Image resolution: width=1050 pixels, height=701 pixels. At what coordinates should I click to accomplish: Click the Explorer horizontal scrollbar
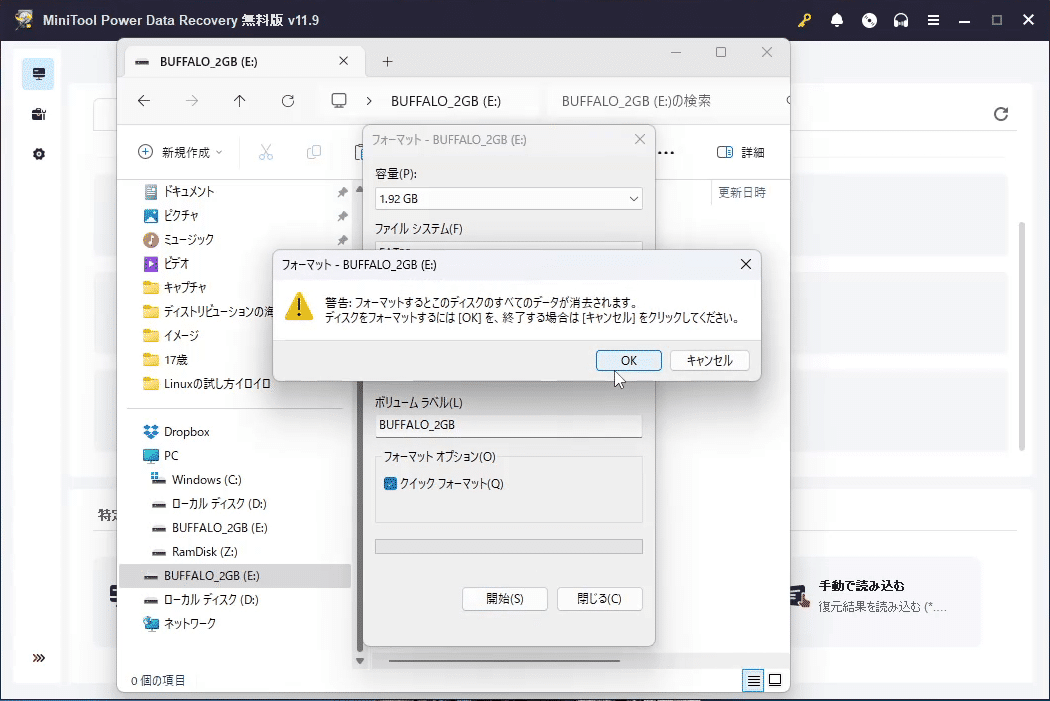504,661
